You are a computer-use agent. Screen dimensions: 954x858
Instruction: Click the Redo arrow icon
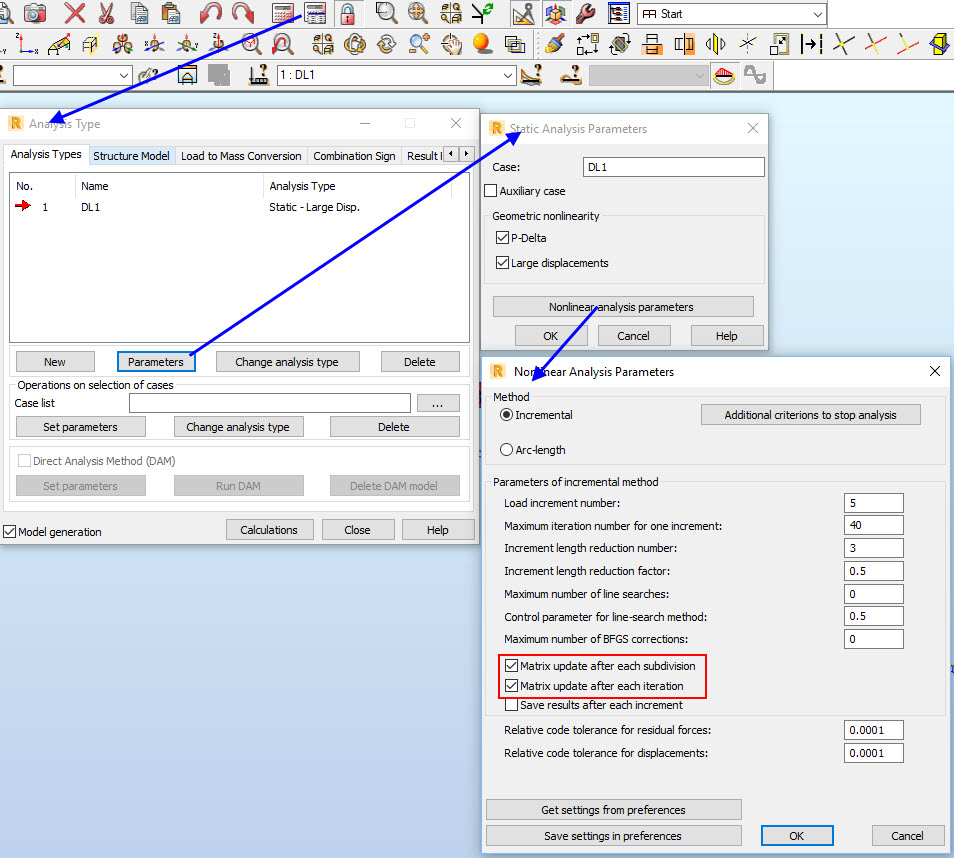click(x=241, y=13)
